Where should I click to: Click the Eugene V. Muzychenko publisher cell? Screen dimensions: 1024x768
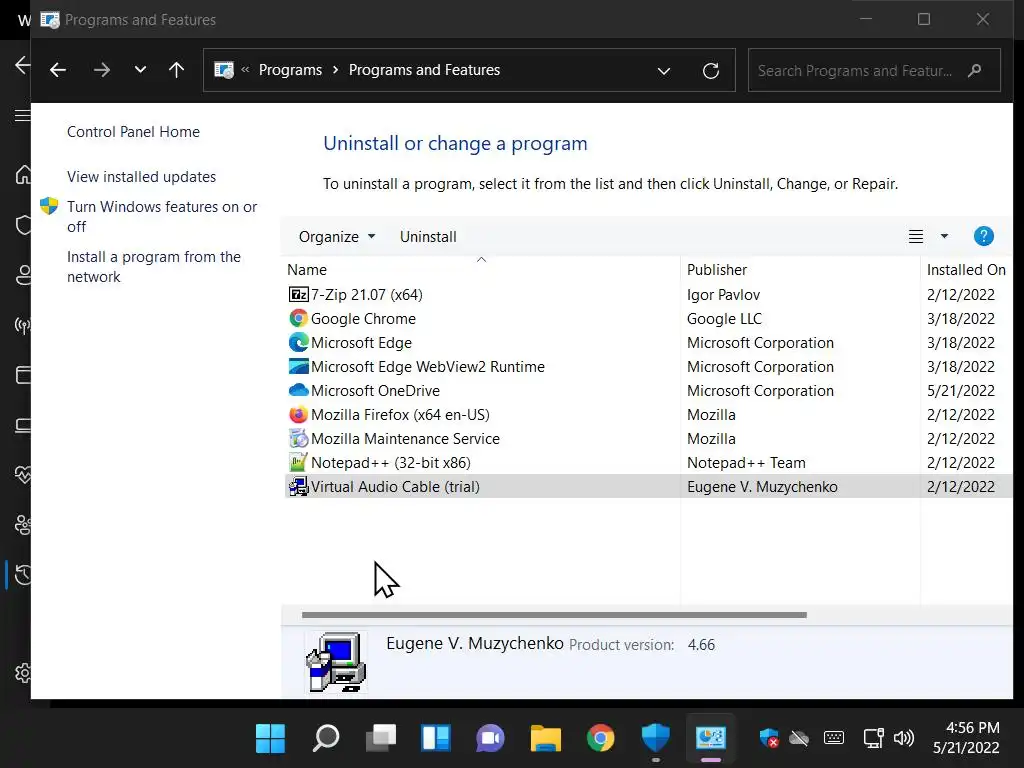click(x=762, y=487)
